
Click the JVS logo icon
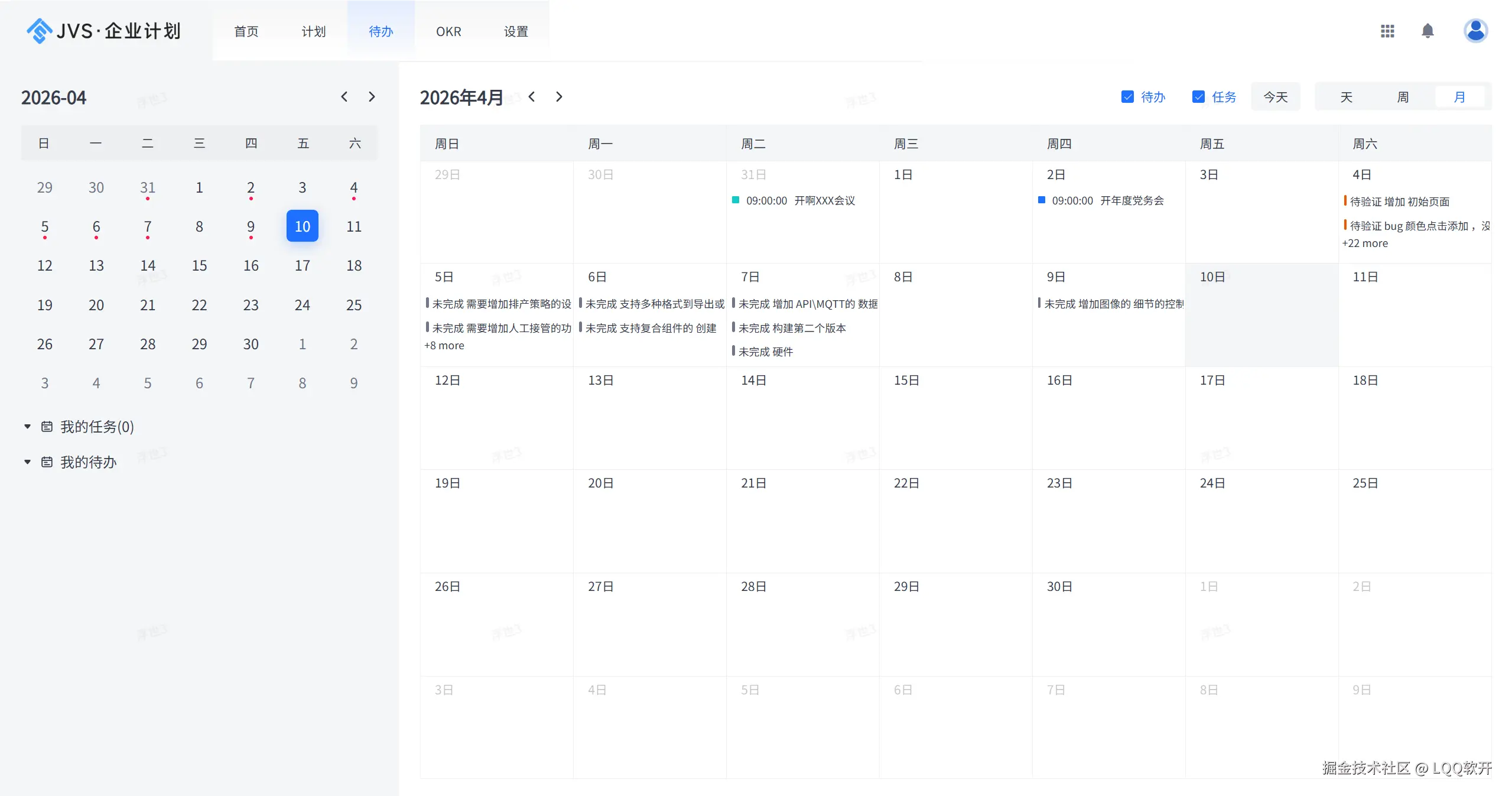tap(39, 31)
